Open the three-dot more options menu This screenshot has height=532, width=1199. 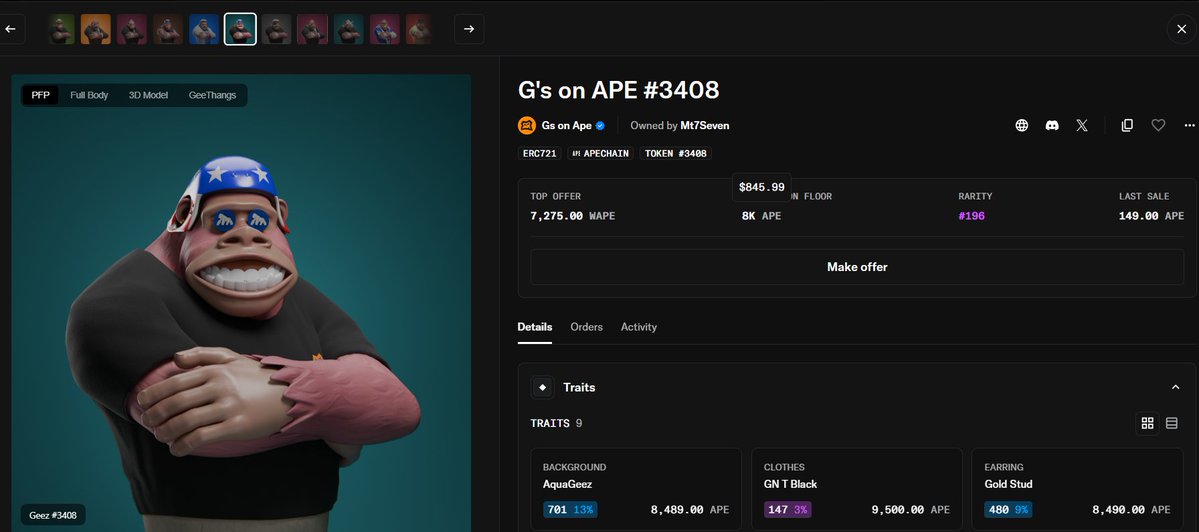[1189, 125]
